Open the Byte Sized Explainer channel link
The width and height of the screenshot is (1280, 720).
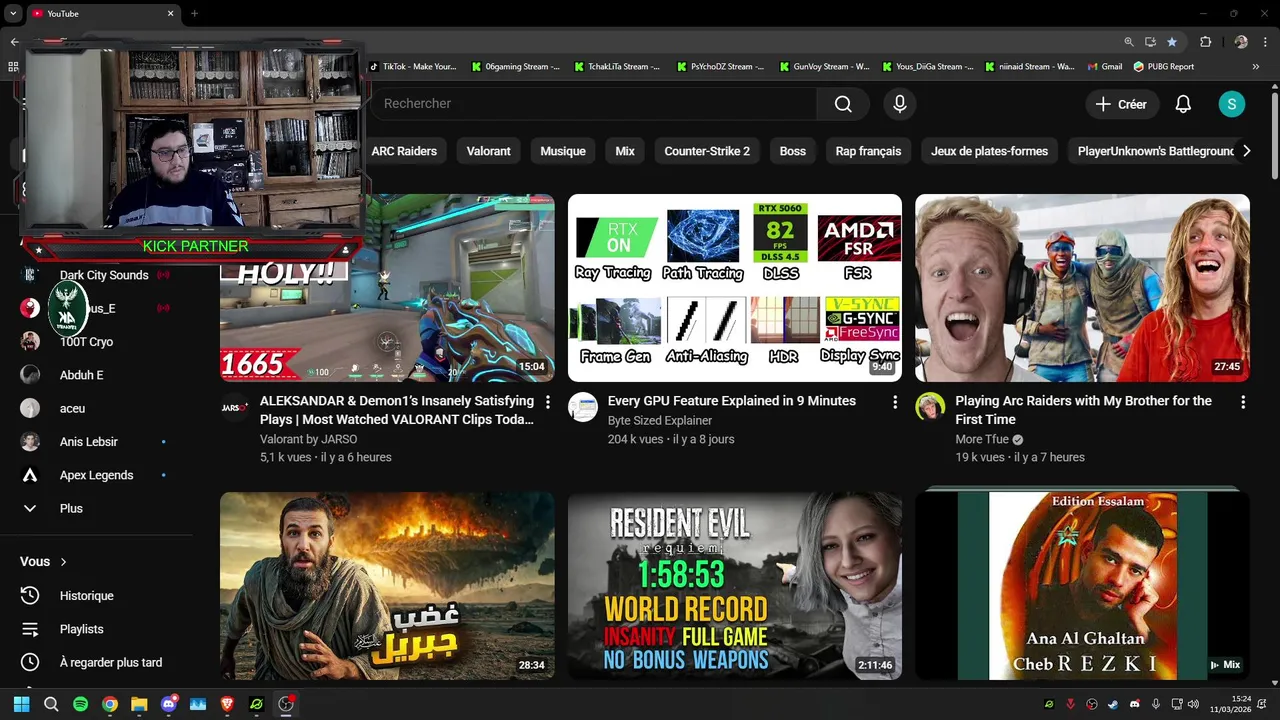pyautogui.click(x=660, y=421)
